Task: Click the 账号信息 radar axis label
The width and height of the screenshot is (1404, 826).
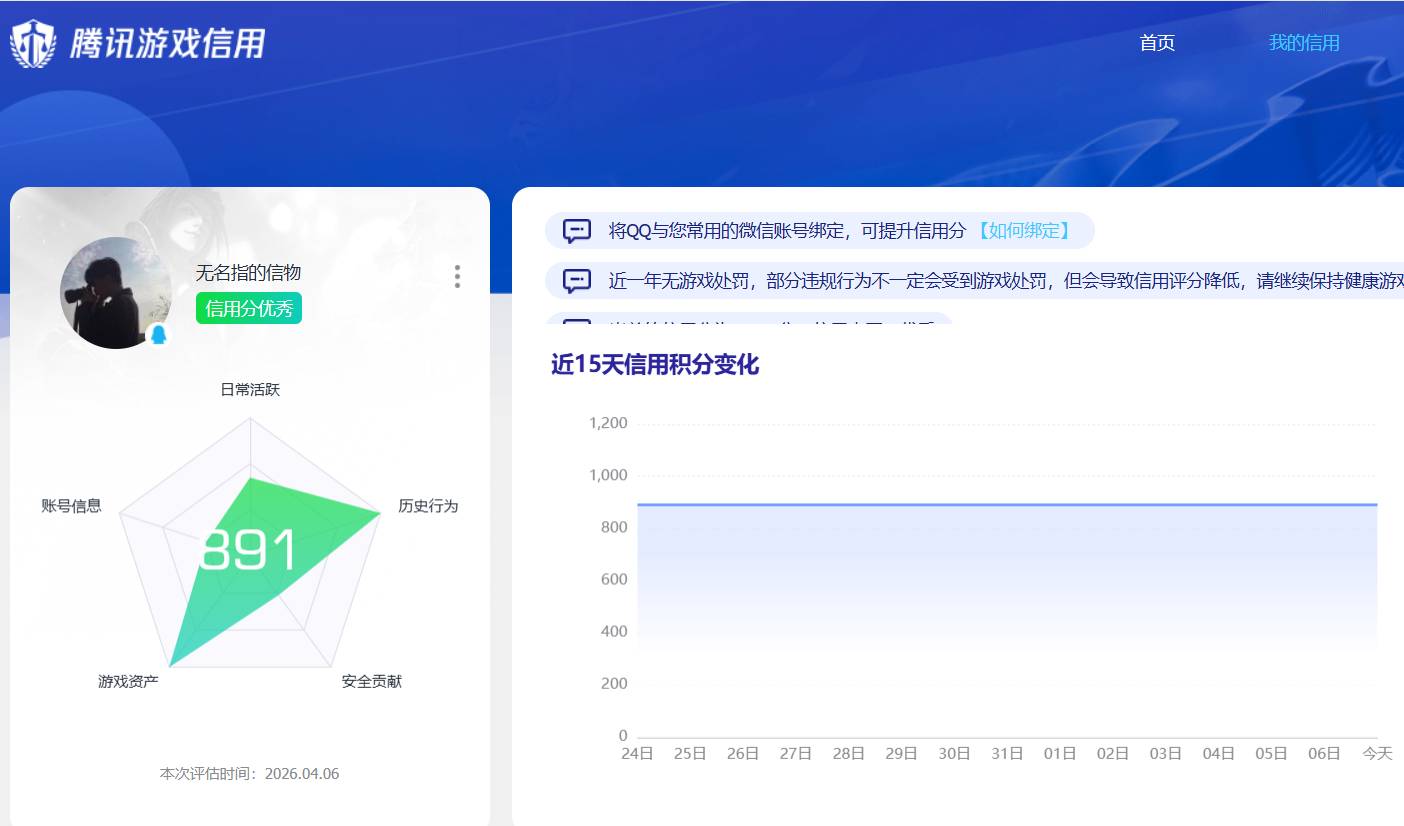Action: pos(71,506)
